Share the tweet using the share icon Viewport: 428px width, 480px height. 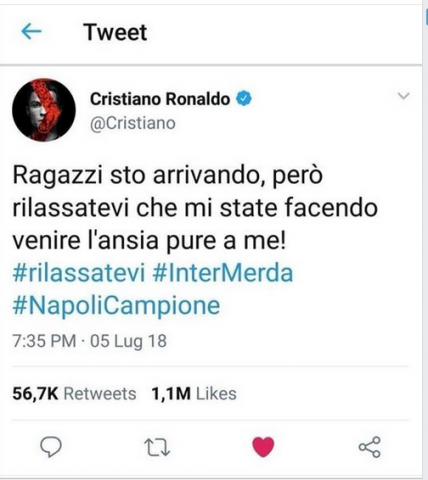click(x=370, y=447)
